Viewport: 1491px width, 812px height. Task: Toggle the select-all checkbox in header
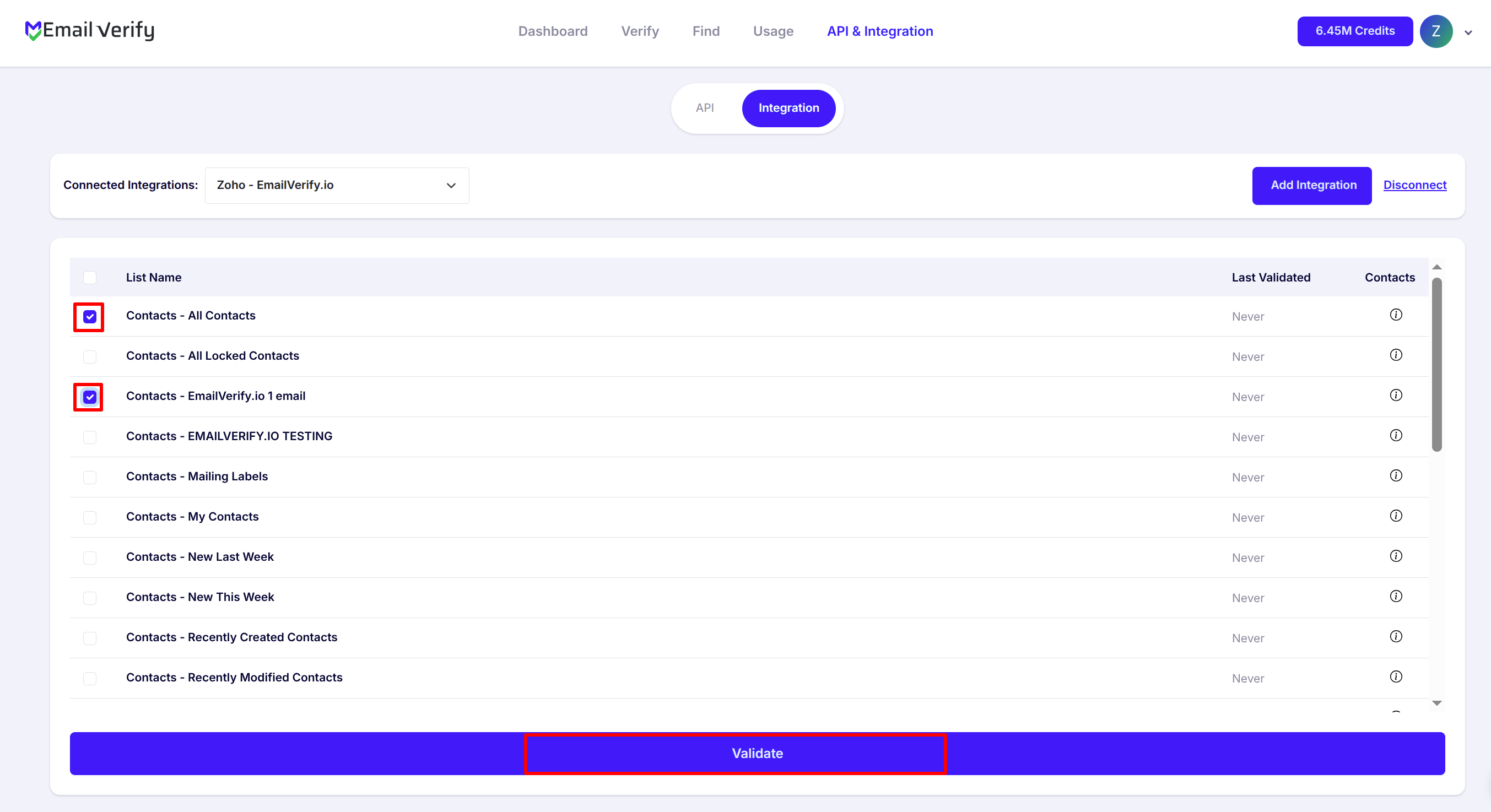pos(90,277)
